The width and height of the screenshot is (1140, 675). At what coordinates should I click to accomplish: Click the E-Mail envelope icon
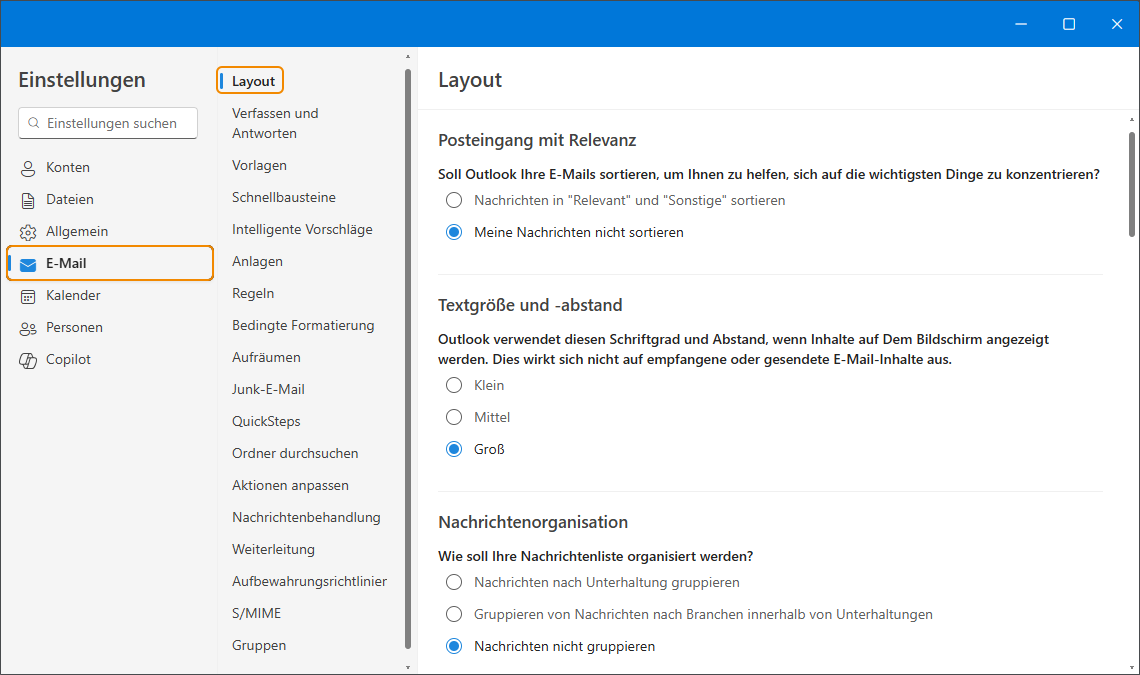tap(28, 264)
